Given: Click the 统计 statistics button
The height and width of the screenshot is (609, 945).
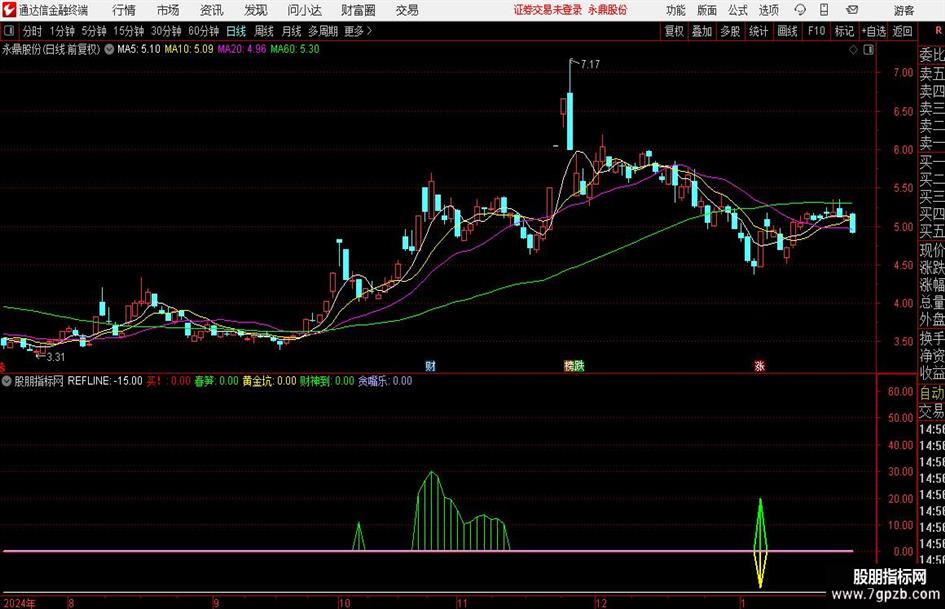Looking at the screenshot, I should tap(758, 31).
